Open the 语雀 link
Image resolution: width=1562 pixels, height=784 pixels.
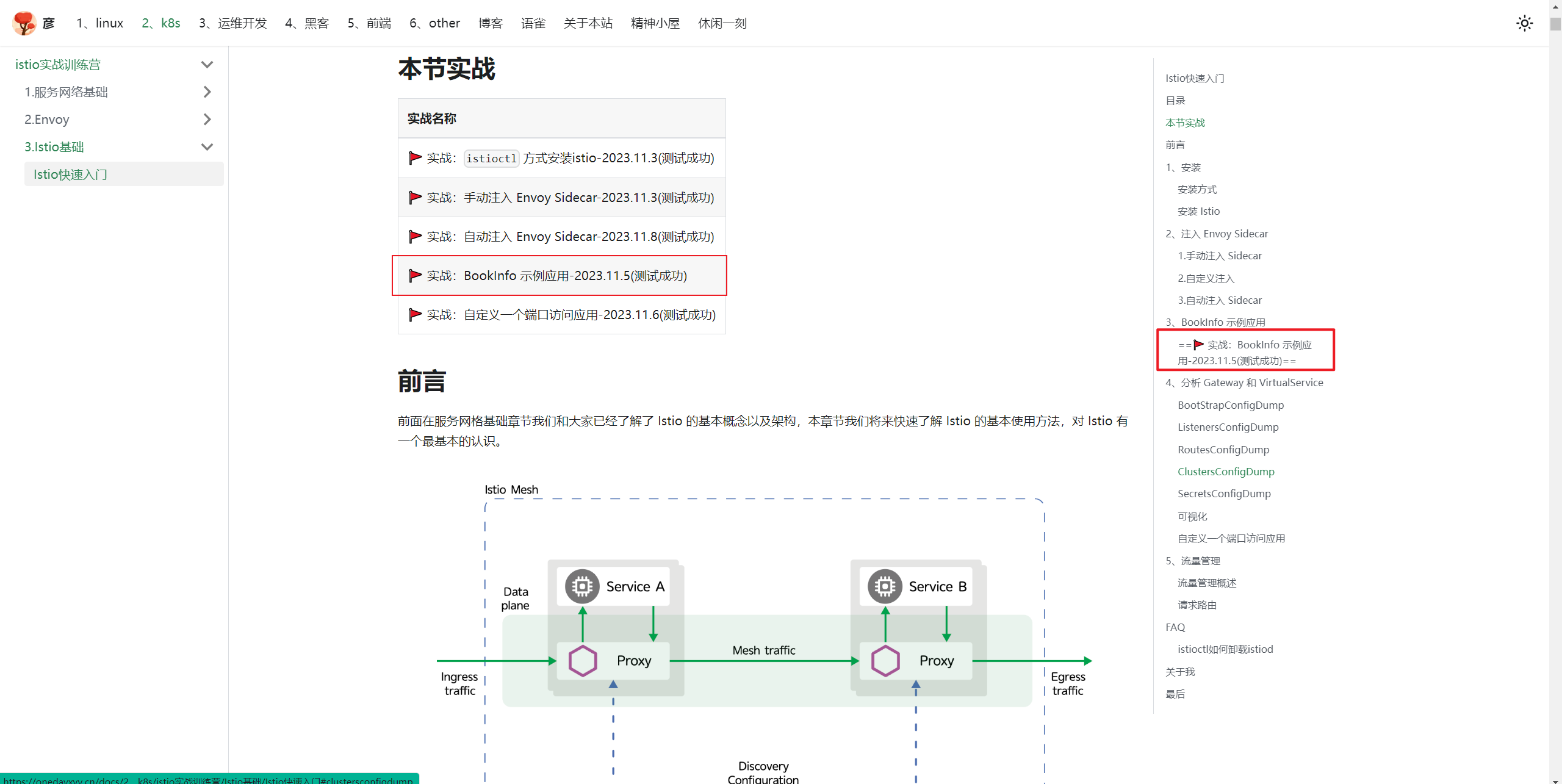533,23
